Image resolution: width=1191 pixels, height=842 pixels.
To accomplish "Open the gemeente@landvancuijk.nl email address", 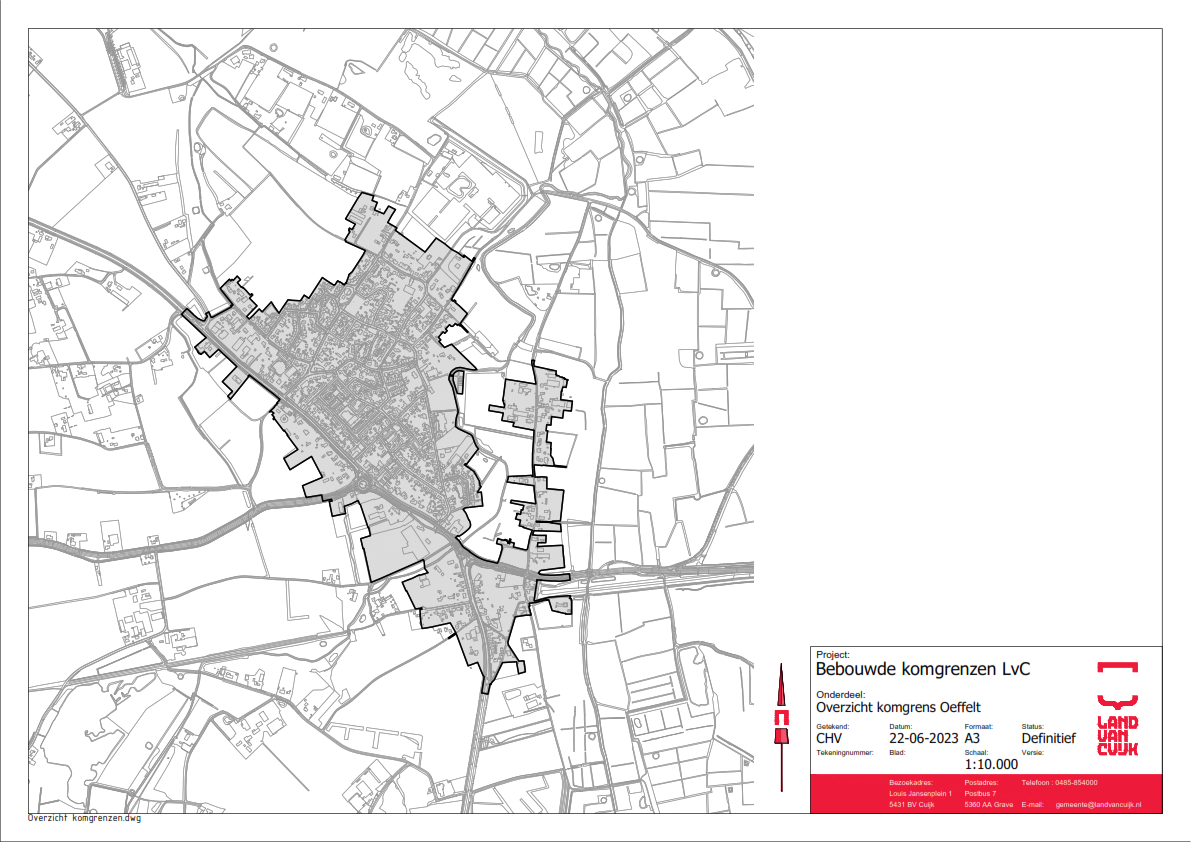I will 1098,805.
